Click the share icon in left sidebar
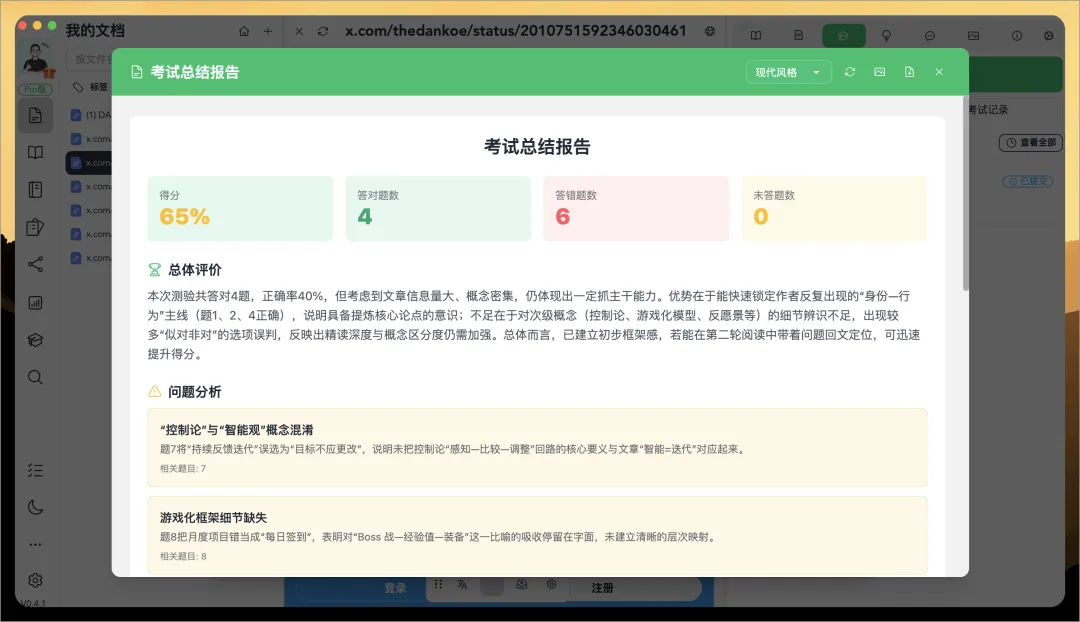The image size is (1080, 622). 35,265
